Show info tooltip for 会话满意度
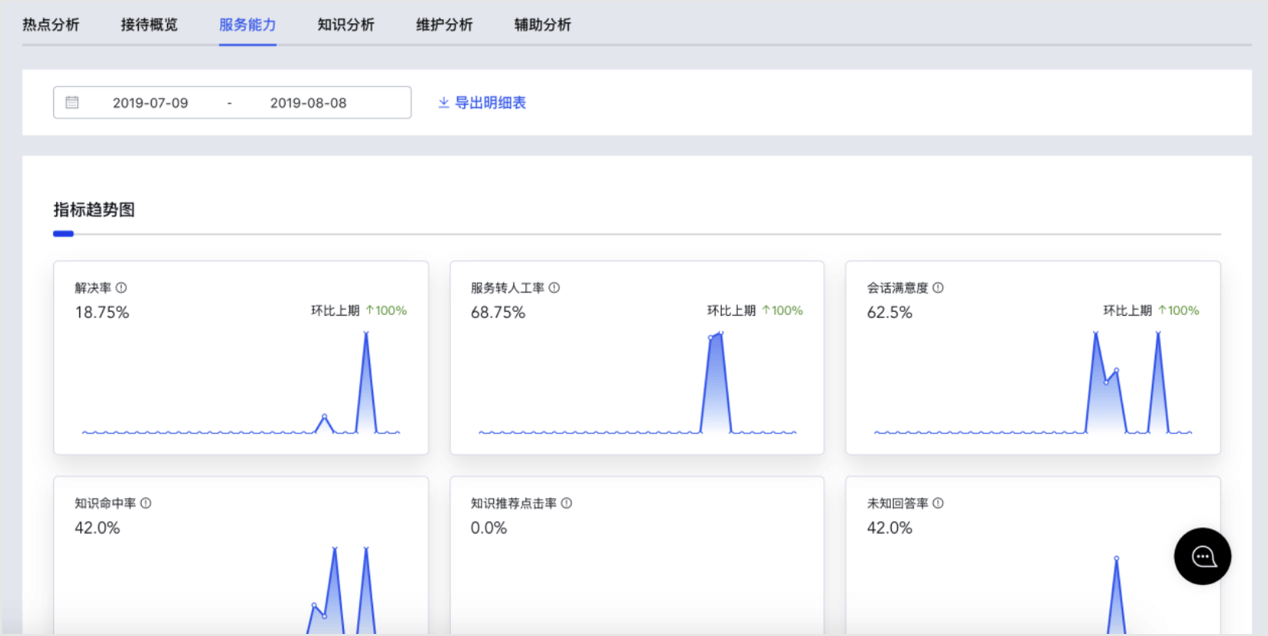 938,288
